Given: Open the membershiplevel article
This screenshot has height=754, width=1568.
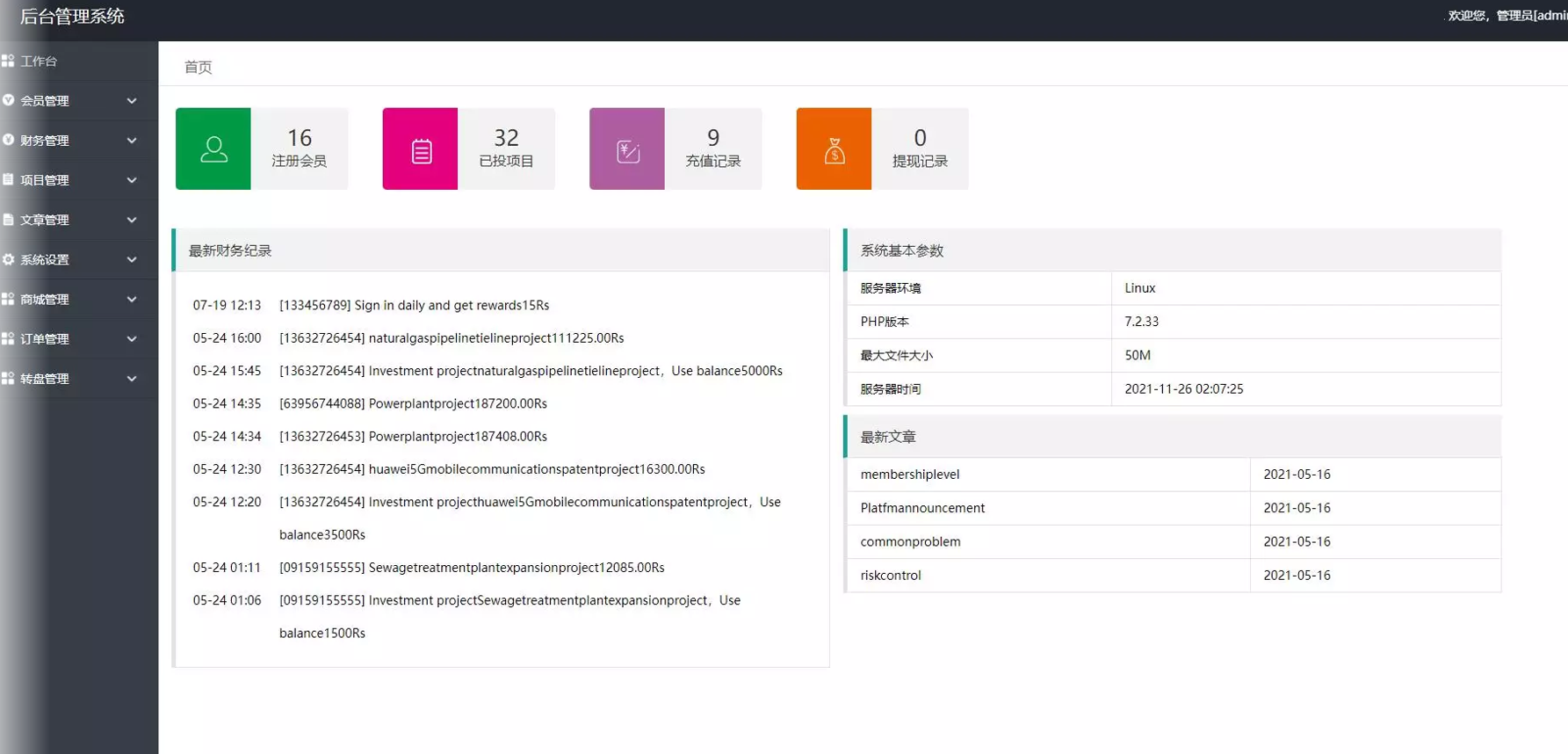Looking at the screenshot, I should 909,475.
